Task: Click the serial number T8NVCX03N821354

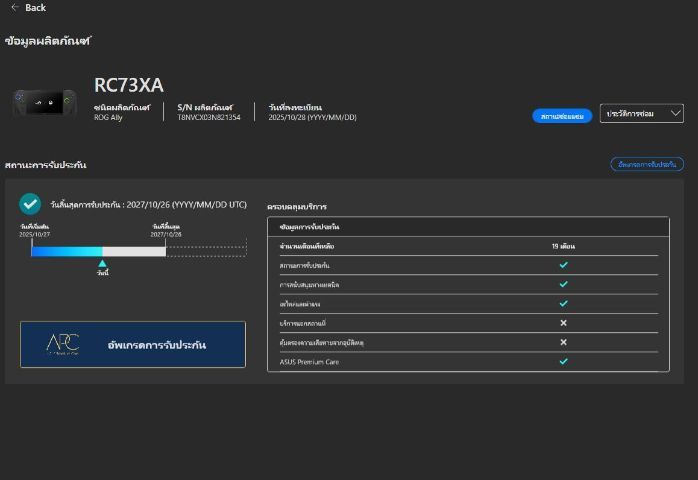Action: click(x=209, y=117)
